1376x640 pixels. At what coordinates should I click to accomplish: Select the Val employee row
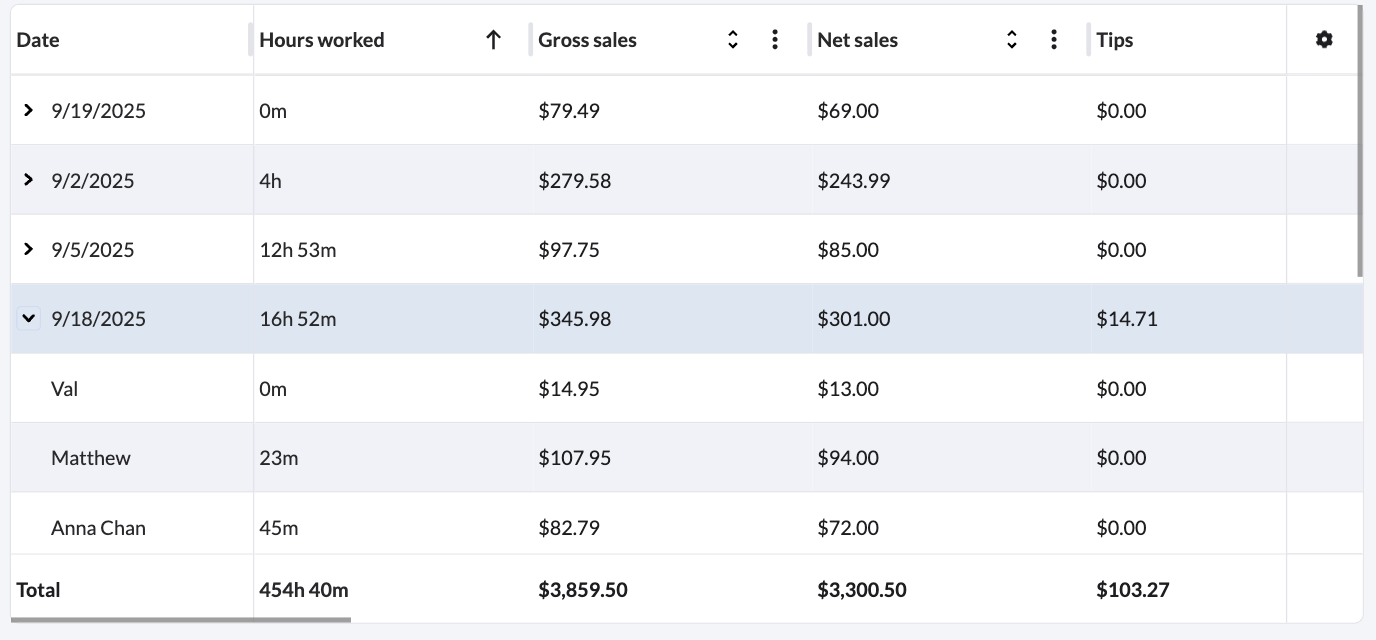(64, 388)
